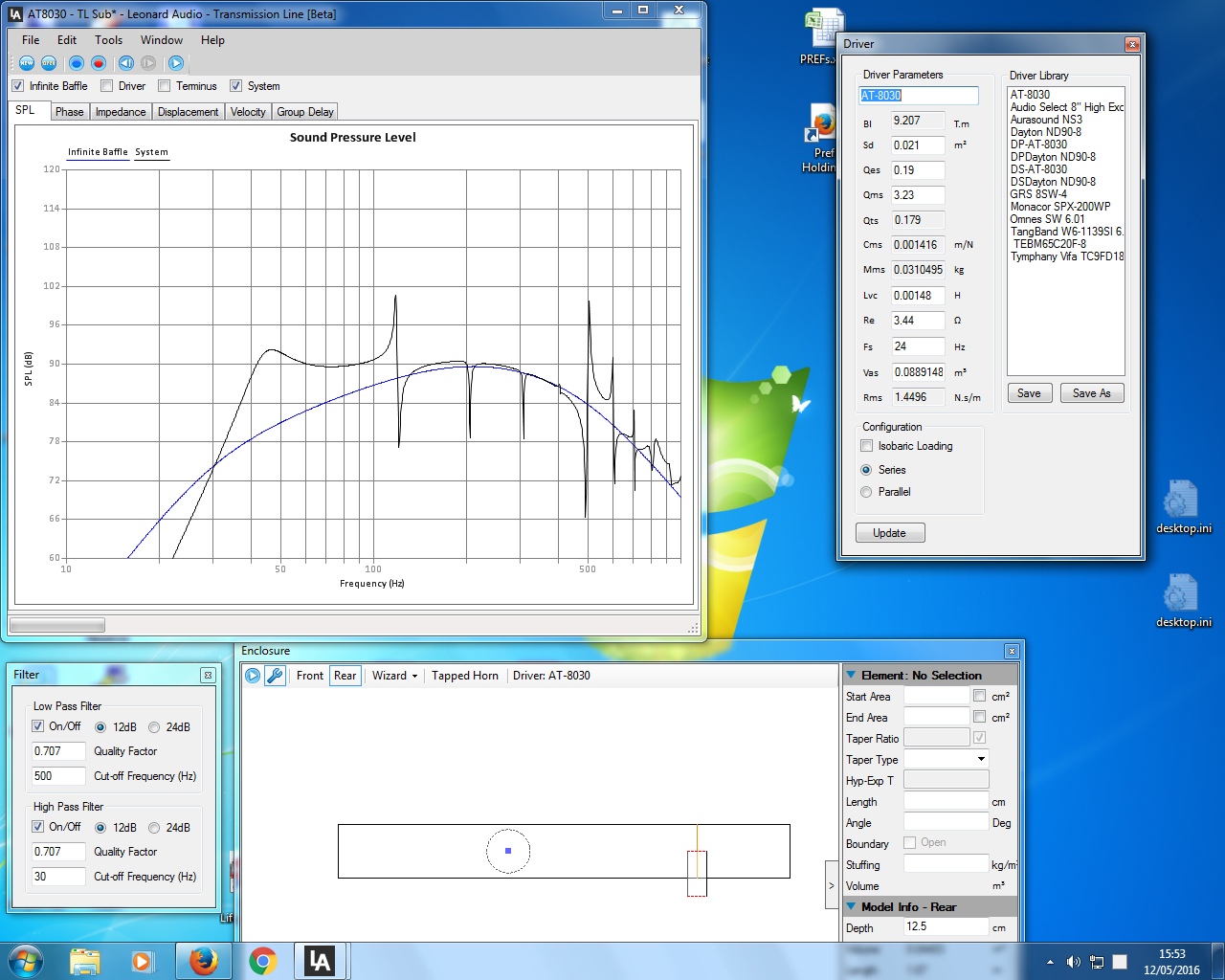
Task: Switch the enclosure to Front view
Action: (x=310, y=676)
